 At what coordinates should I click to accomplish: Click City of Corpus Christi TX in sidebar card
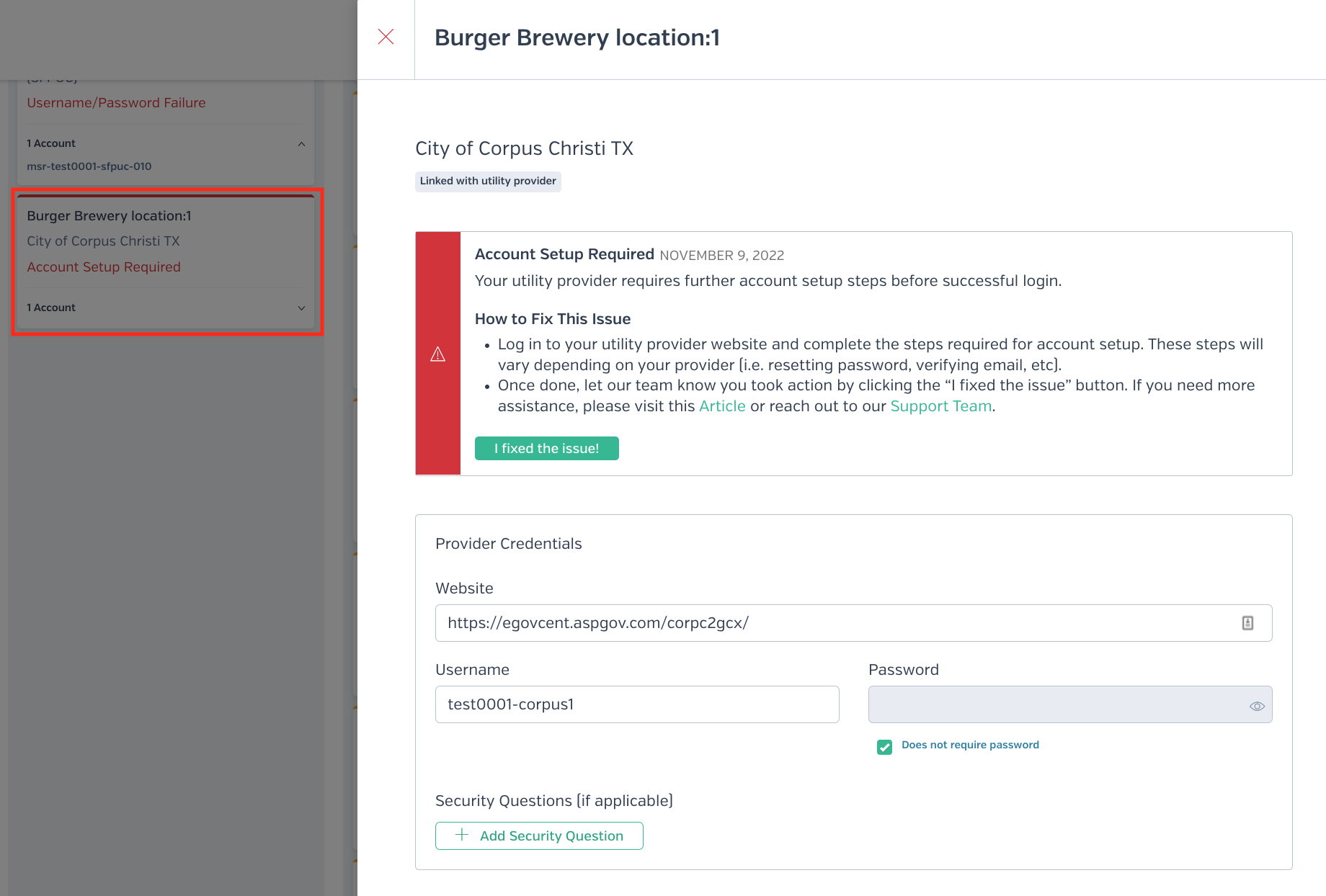click(x=103, y=241)
